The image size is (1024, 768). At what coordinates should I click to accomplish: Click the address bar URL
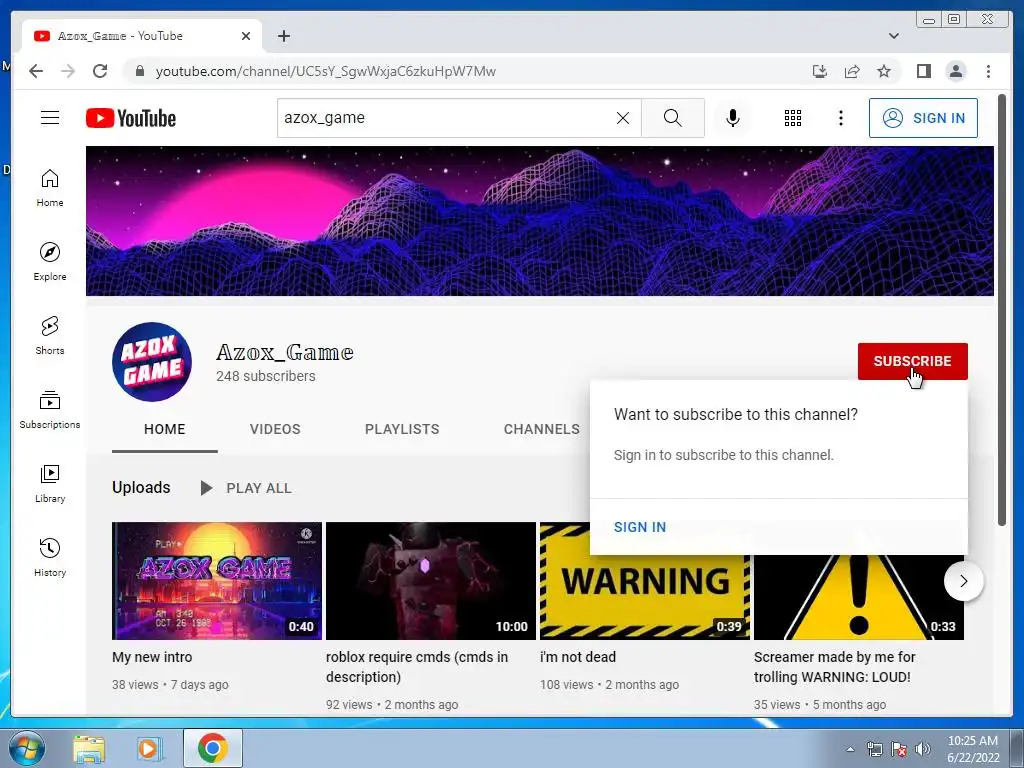pyautogui.click(x=325, y=71)
